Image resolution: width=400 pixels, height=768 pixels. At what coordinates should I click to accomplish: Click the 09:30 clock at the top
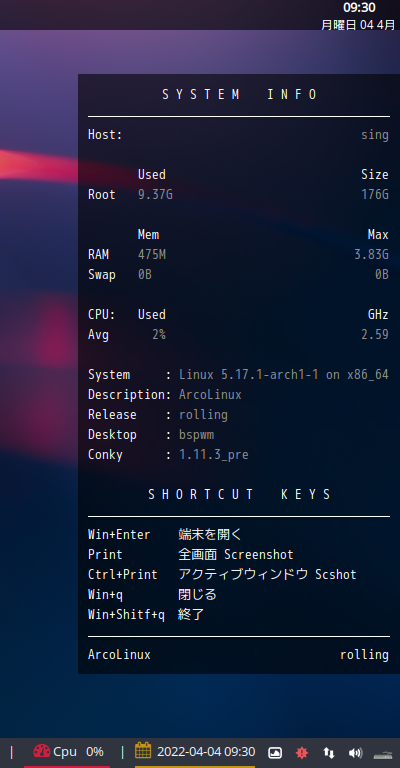[359, 8]
